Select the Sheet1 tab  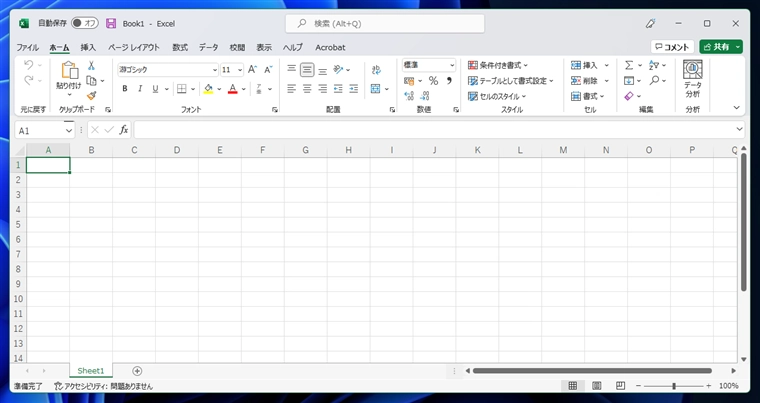click(x=91, y=371)
